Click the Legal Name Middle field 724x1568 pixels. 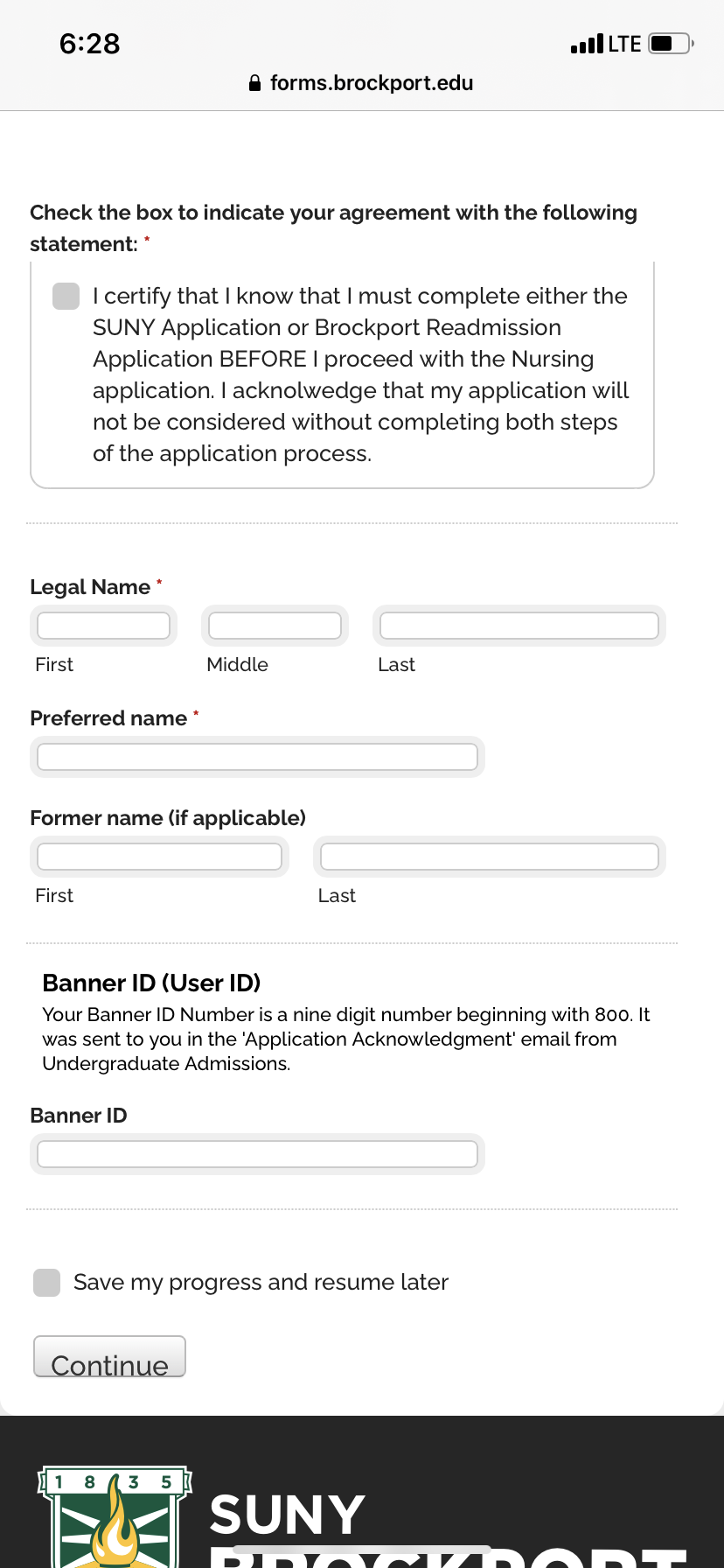275,626
